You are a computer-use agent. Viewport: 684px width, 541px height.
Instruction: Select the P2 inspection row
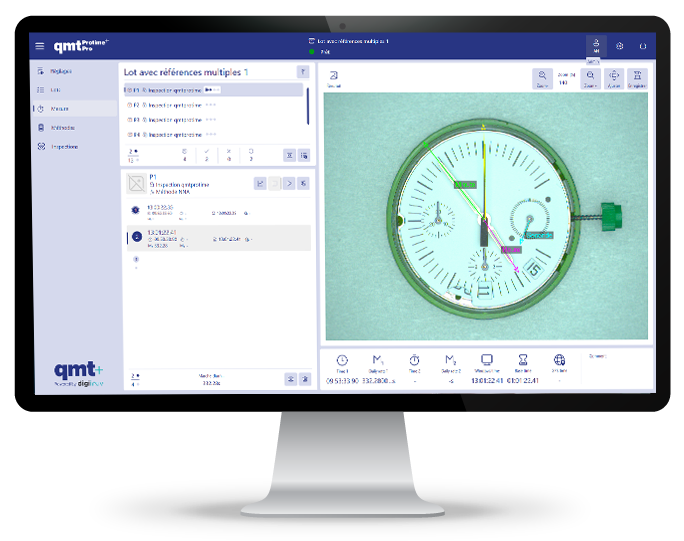pos(200,104)
